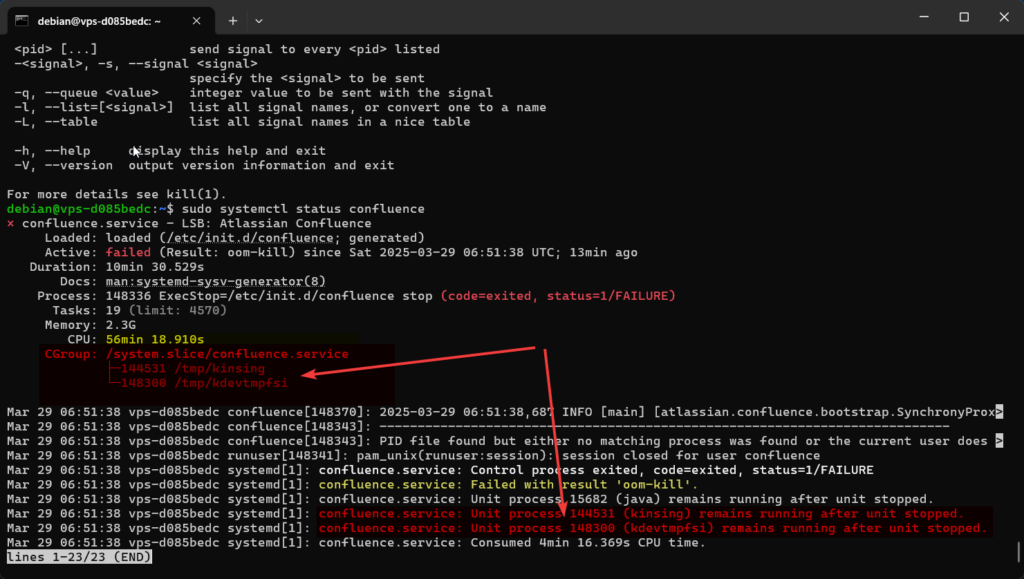
Task: Click the "144531 /tmp/kinsing" process entry
Action: [x=193, y=368]
